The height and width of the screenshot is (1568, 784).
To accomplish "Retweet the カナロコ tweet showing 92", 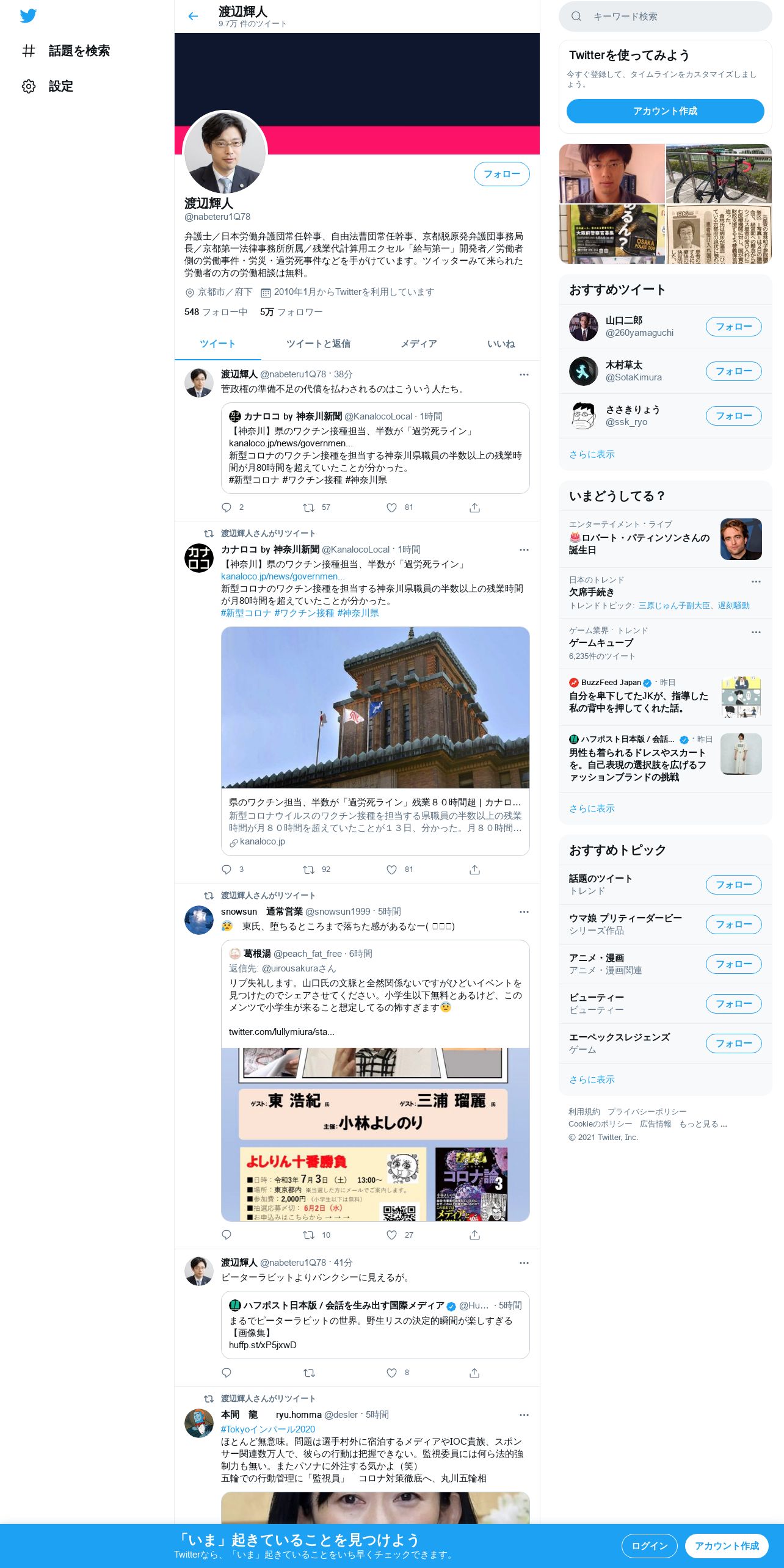I will tap(309, 869).
